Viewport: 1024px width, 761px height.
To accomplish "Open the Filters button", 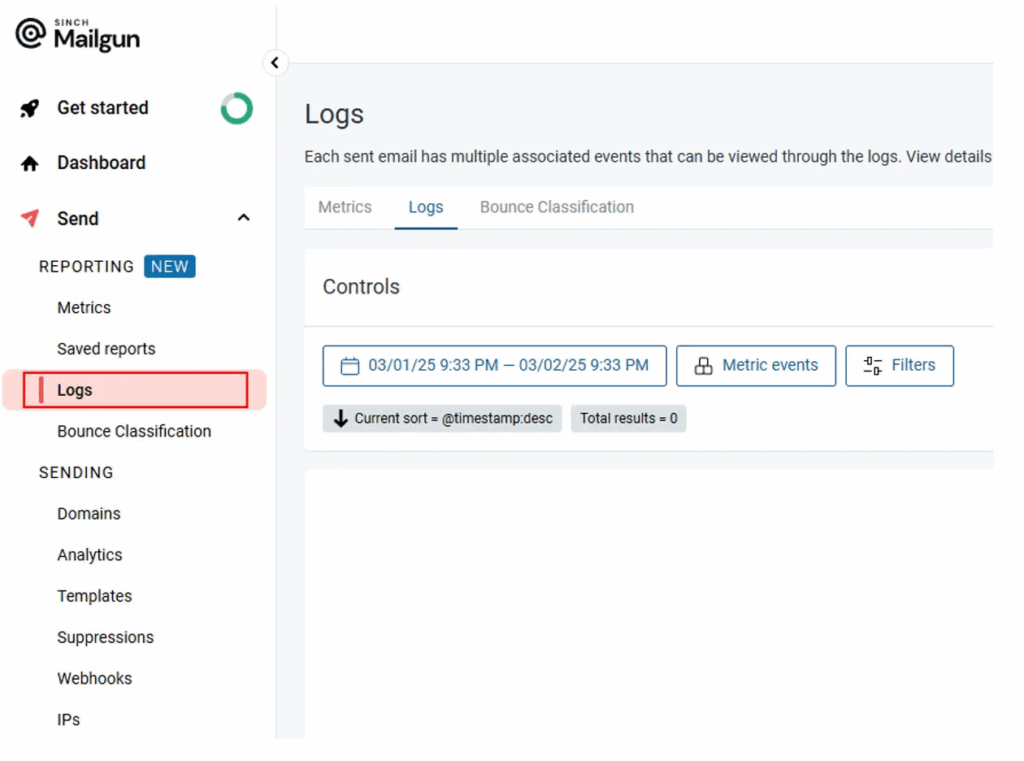I will click(899, 366).
